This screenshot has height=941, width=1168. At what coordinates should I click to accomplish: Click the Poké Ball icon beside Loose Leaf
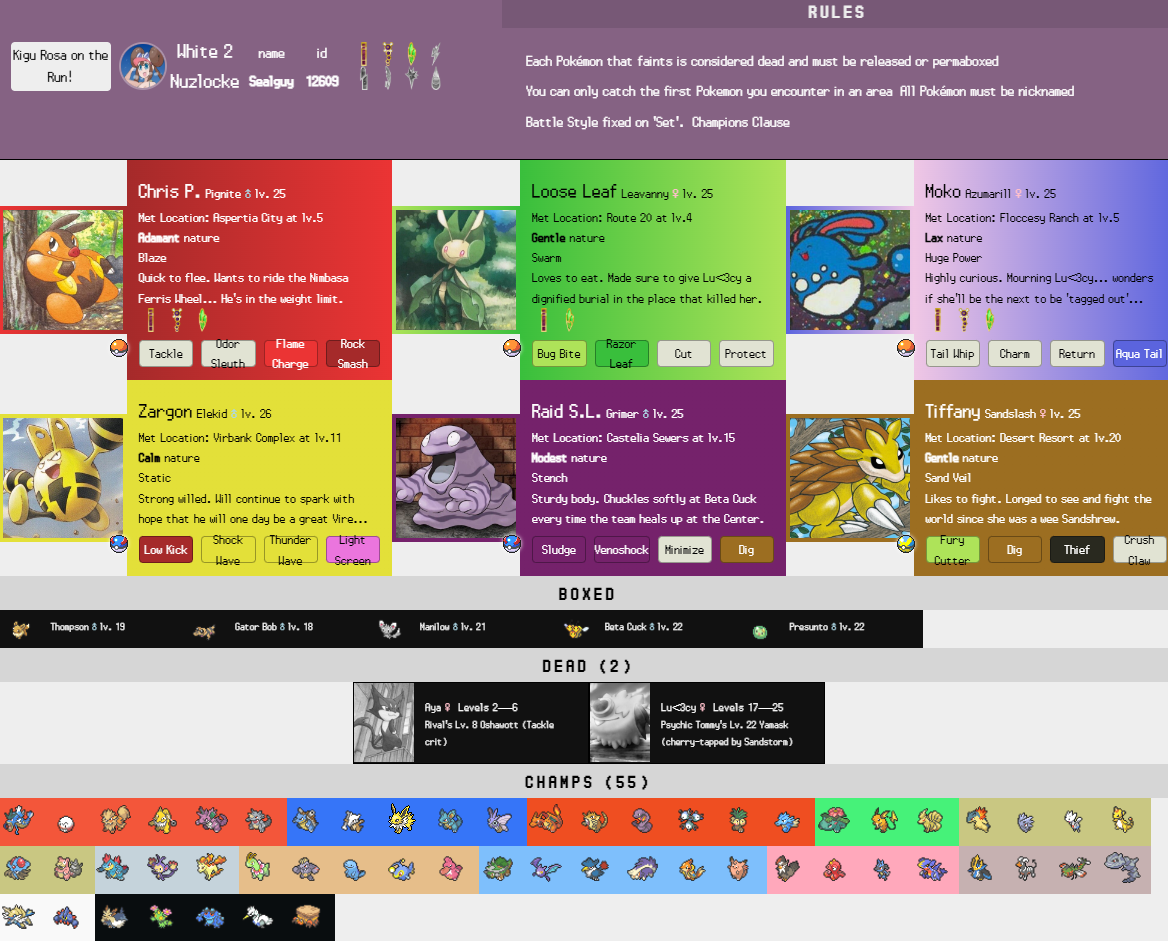(512, 347)
